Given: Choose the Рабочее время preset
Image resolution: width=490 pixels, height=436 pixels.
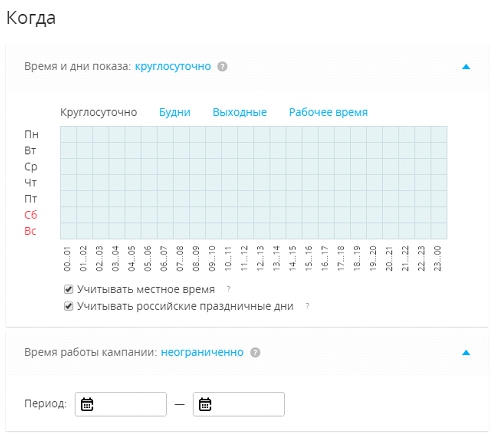Looking at the screenshot, I should pos(328,112).
